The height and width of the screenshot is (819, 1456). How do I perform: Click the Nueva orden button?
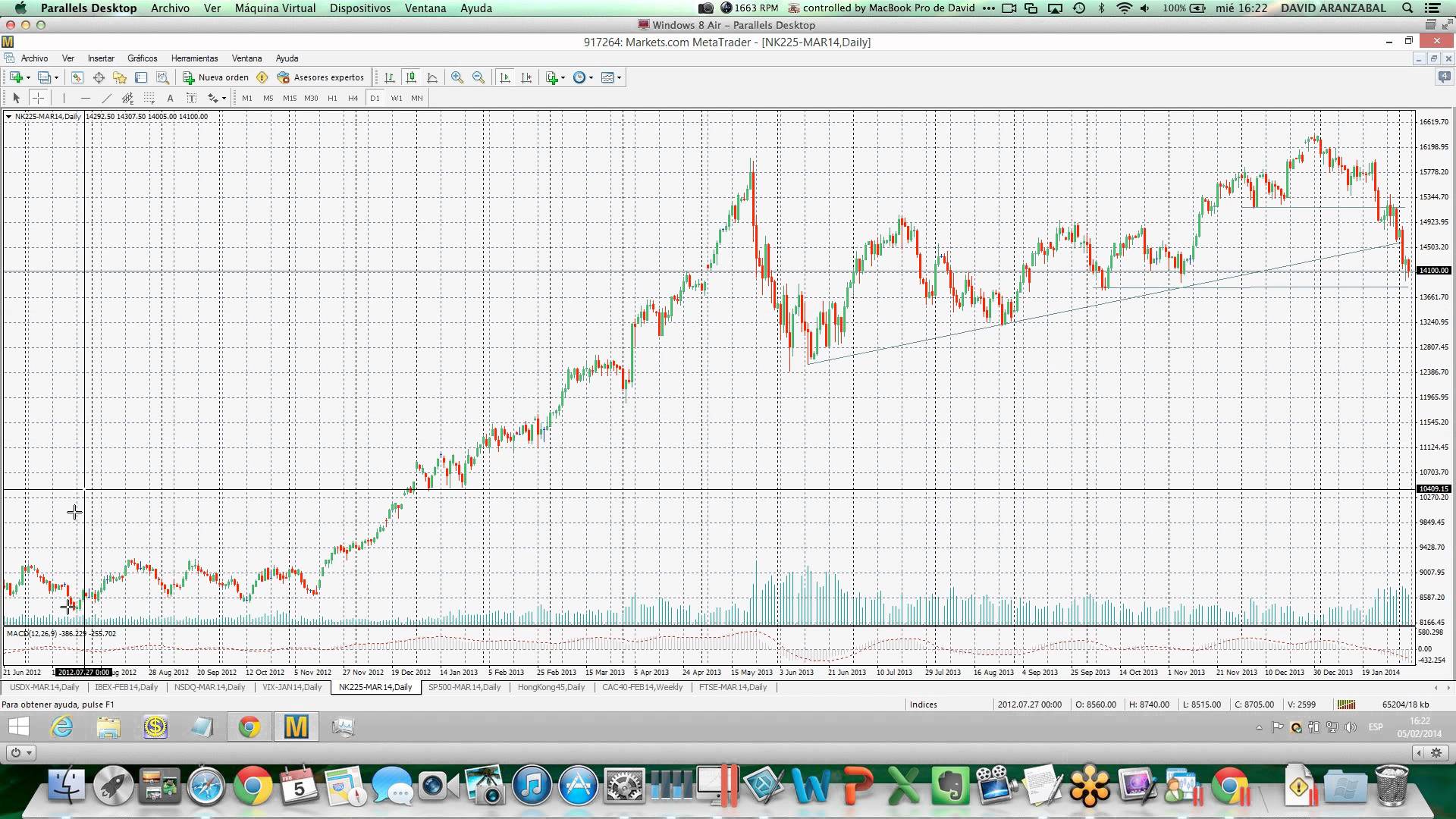tap(216, 77)
